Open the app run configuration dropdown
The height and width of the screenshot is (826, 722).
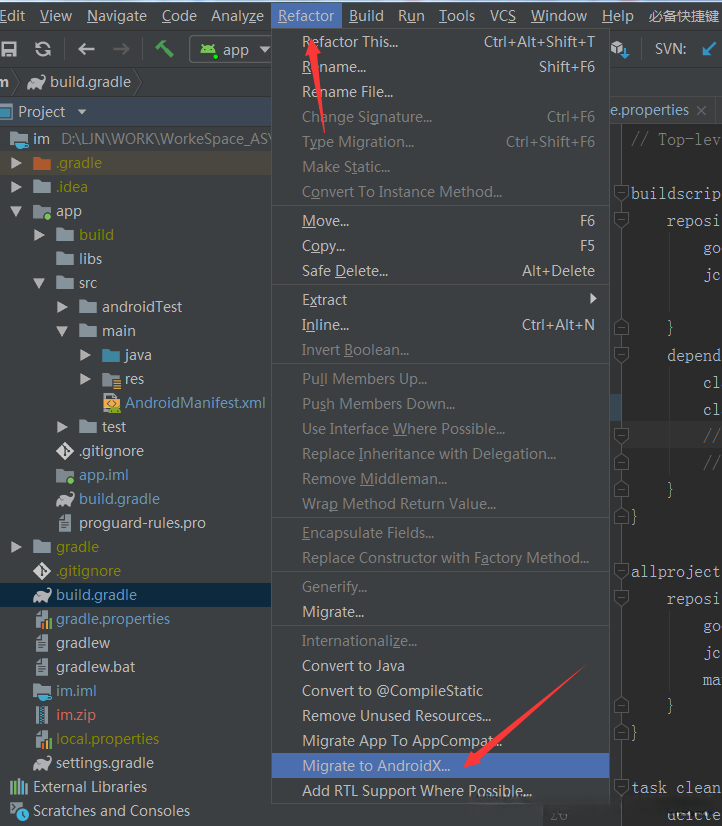(x=231, y=50)
